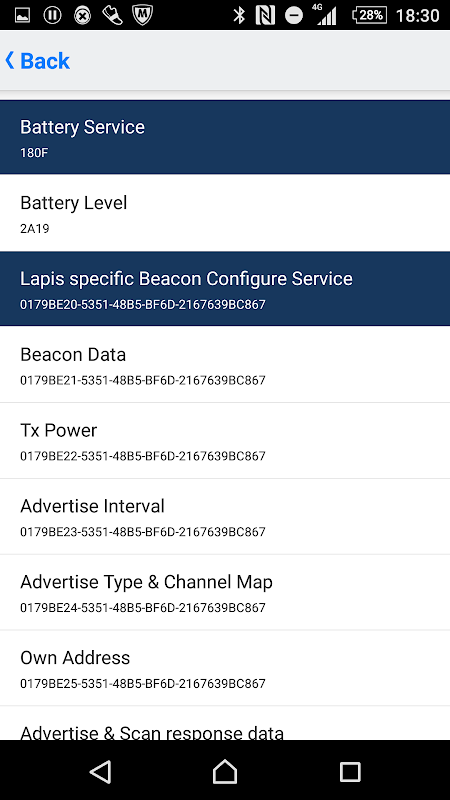The width and height of the screenshot is (450, 800).
Task: Tap the 4G signal strength icon
Action: point(326,15)
